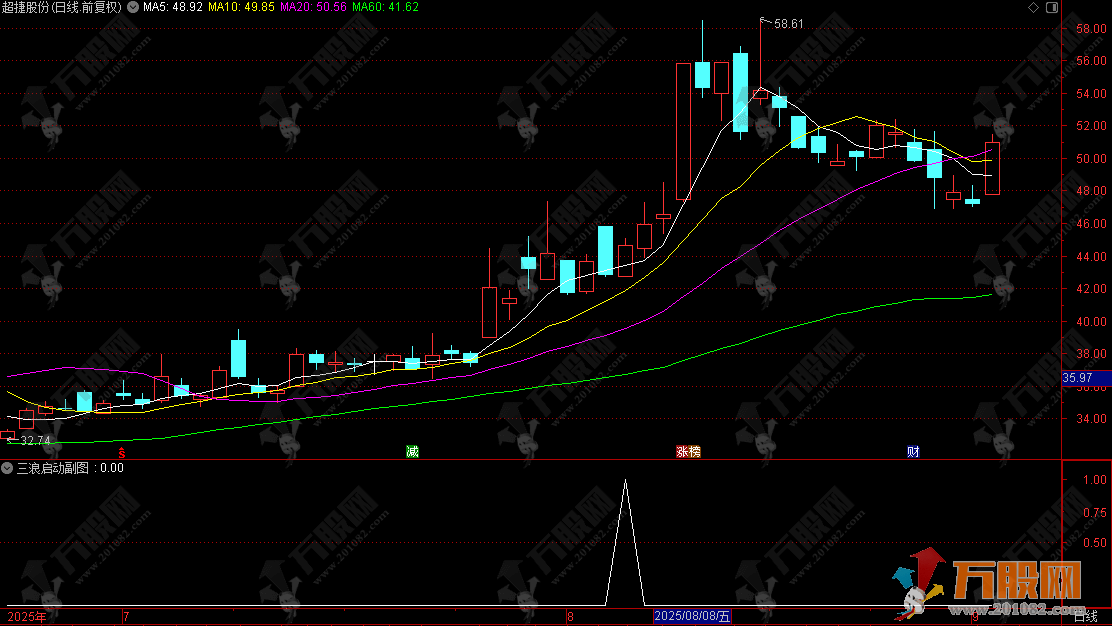This screenshot has height=626, width=1112.
Task: Click the 40.00 price axis label
Action: click(x=1091, y=322)
